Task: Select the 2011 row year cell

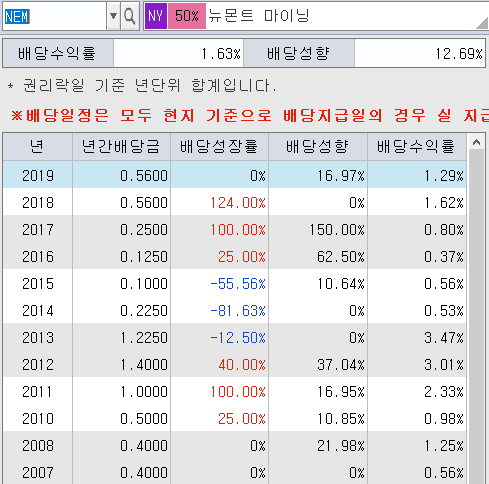Action: [38, 392]
